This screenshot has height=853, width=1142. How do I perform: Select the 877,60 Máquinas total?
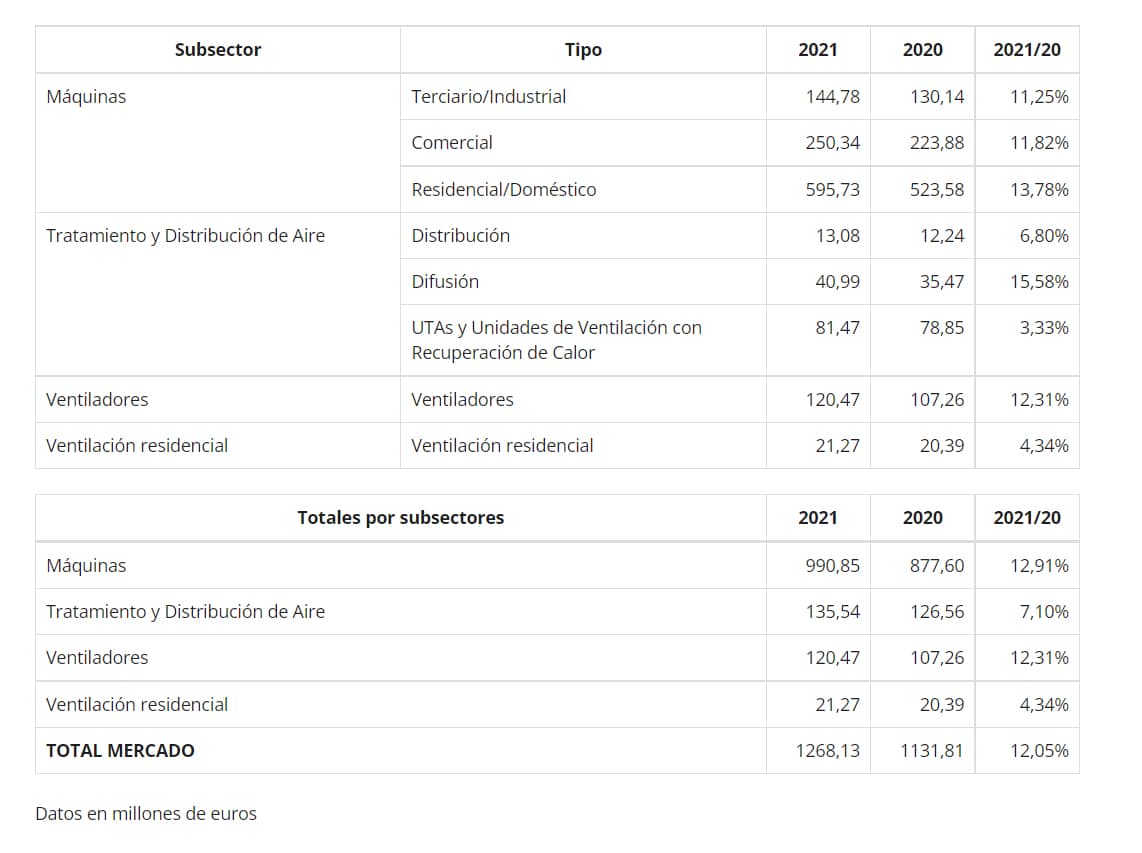(937, 566)
